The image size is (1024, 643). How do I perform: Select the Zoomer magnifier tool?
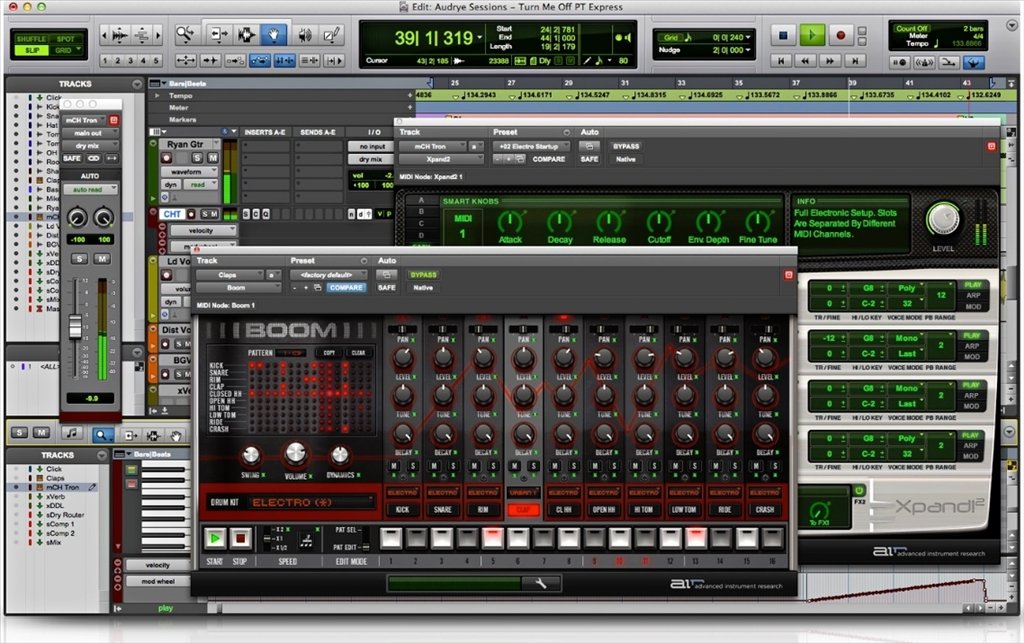click(x=185, y=33)
